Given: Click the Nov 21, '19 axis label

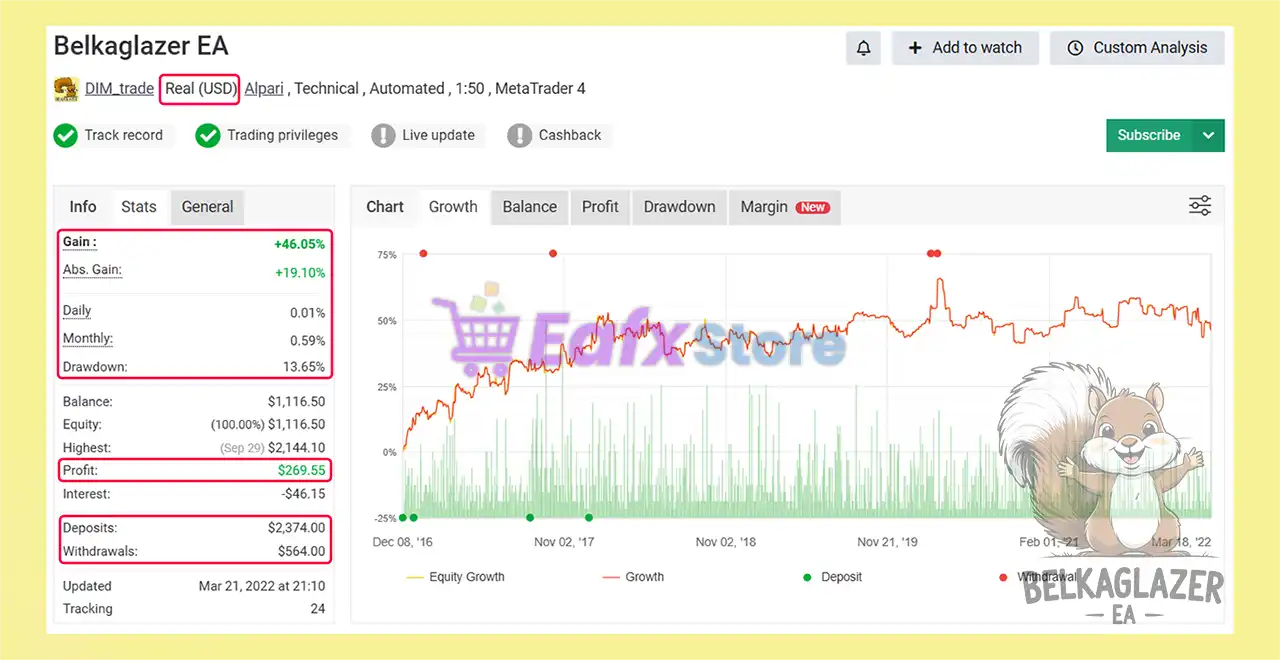Looking at the screenshot, I should (887, 541).
